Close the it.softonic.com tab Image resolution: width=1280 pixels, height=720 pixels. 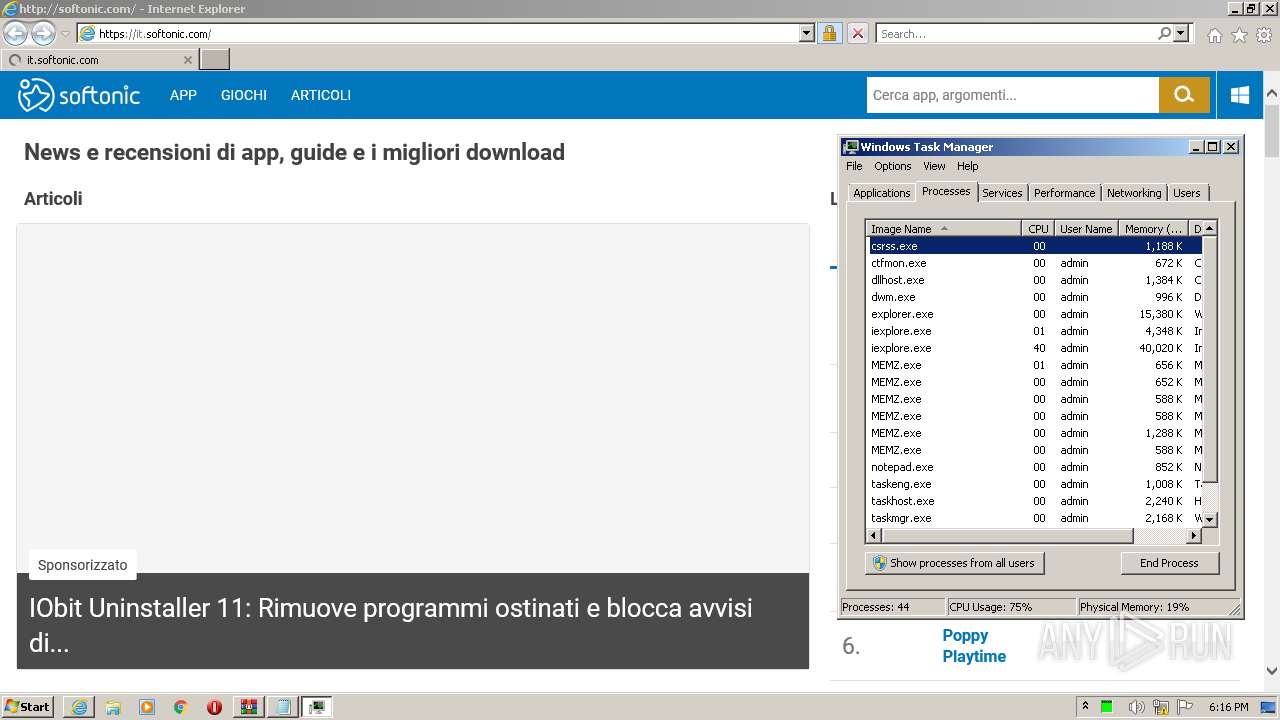tap(188, 60)
